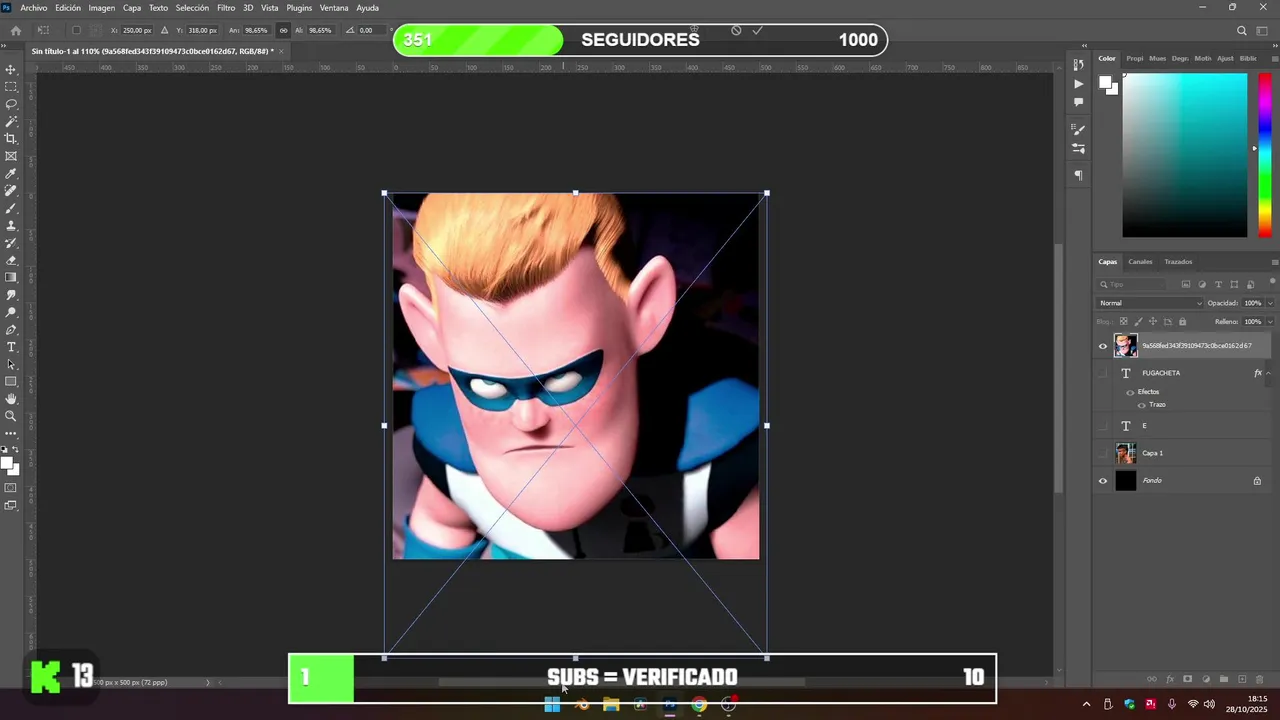1280x720 pixels.
Task: Open the Actions panel play icon
Action: coord(1078,84)
